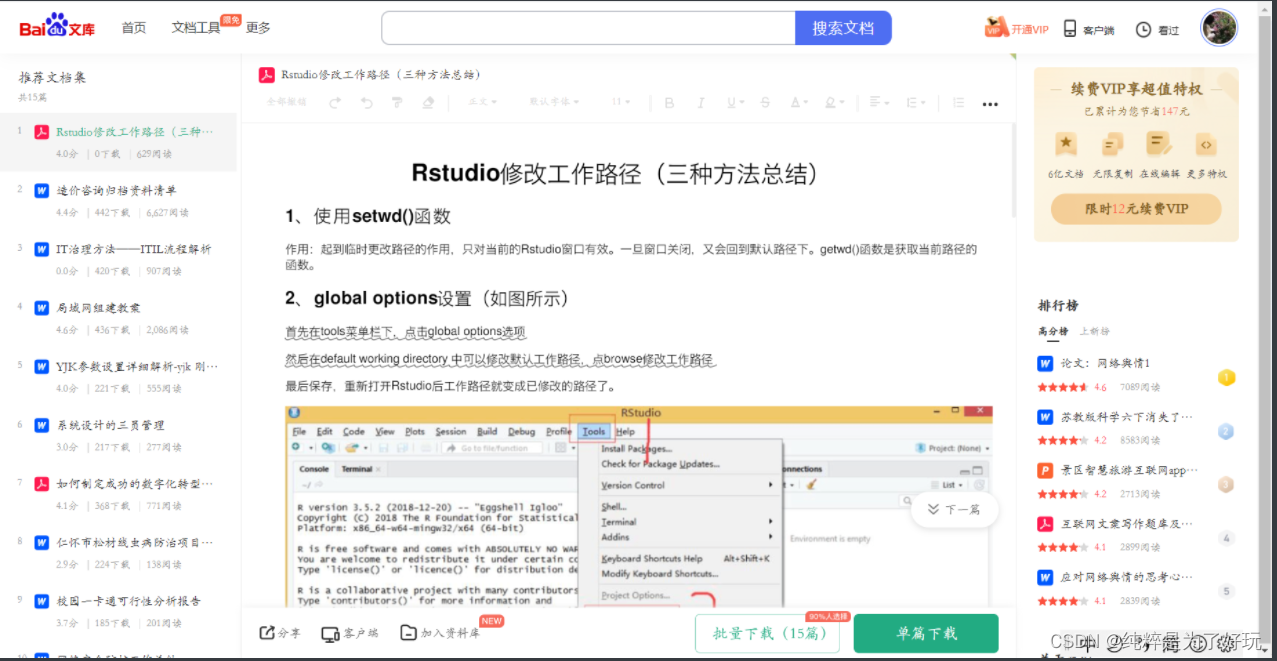Click the redo arrow in editor toolbar
1277x661 pixels.
pos(335,102)
